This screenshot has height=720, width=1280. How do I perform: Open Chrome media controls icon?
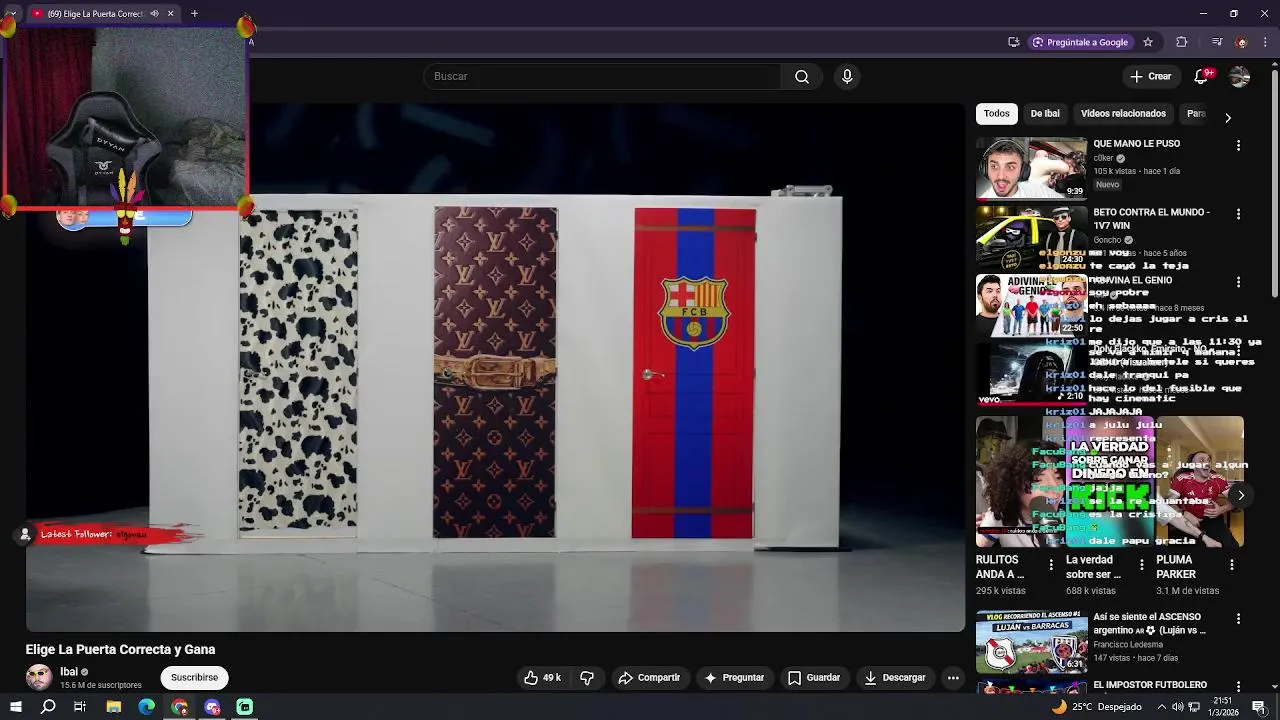click(x=1217, y=42)
